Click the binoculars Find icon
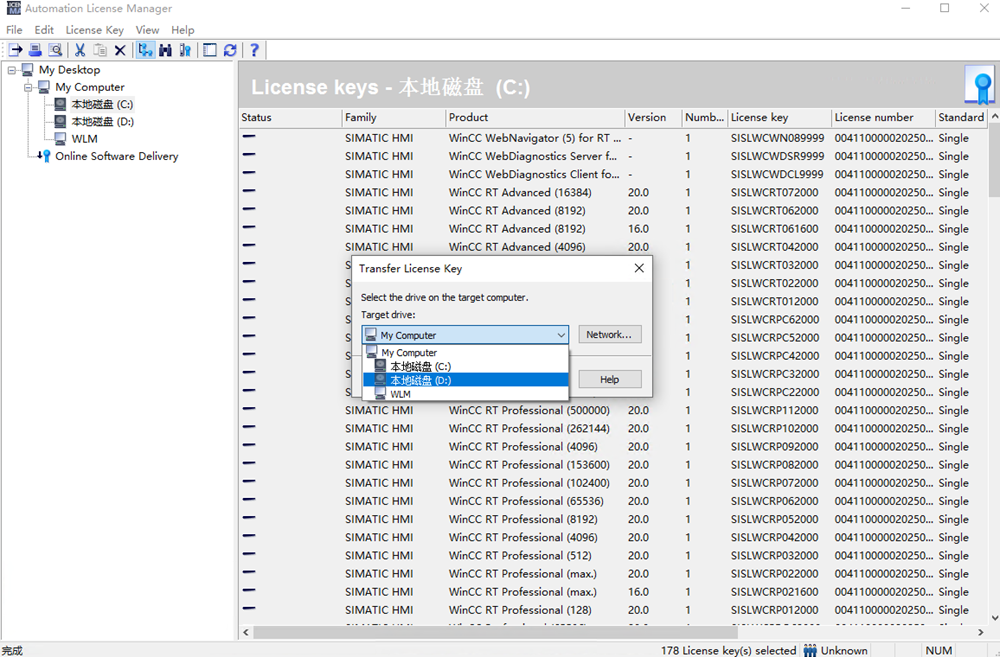This screenshot has width=1000, height=657. 166,50
